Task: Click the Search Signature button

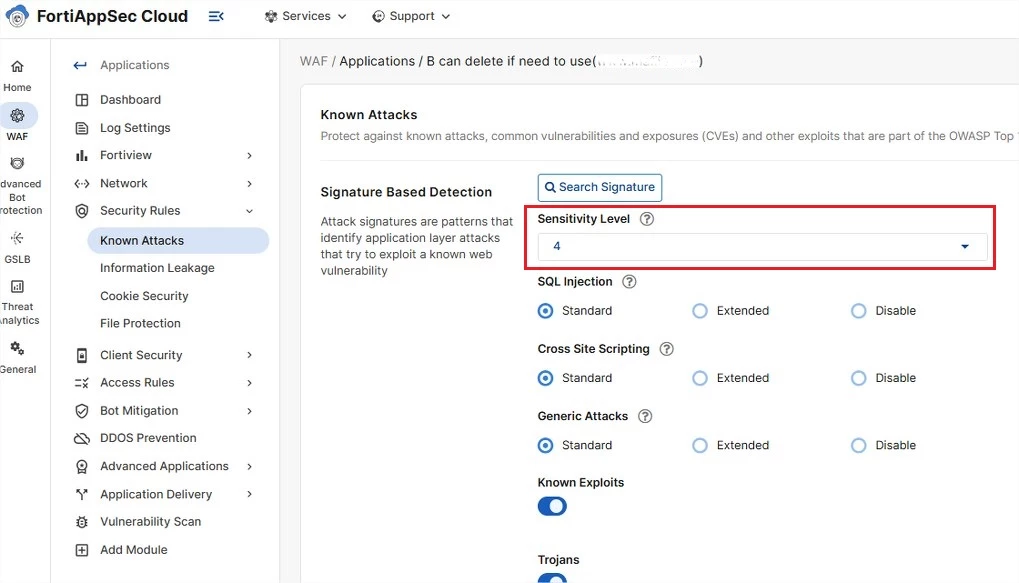Action: coord(600,187)
